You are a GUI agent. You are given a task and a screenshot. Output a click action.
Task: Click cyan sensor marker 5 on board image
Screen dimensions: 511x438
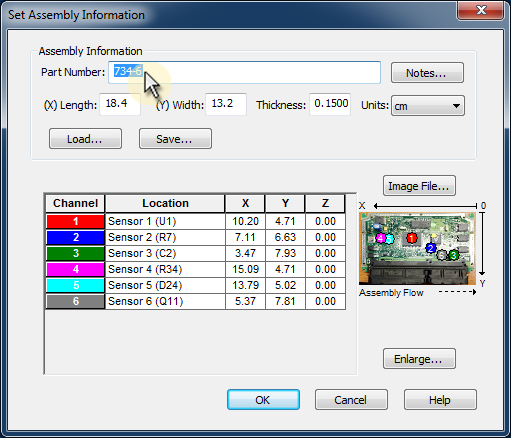pos(389,239)
